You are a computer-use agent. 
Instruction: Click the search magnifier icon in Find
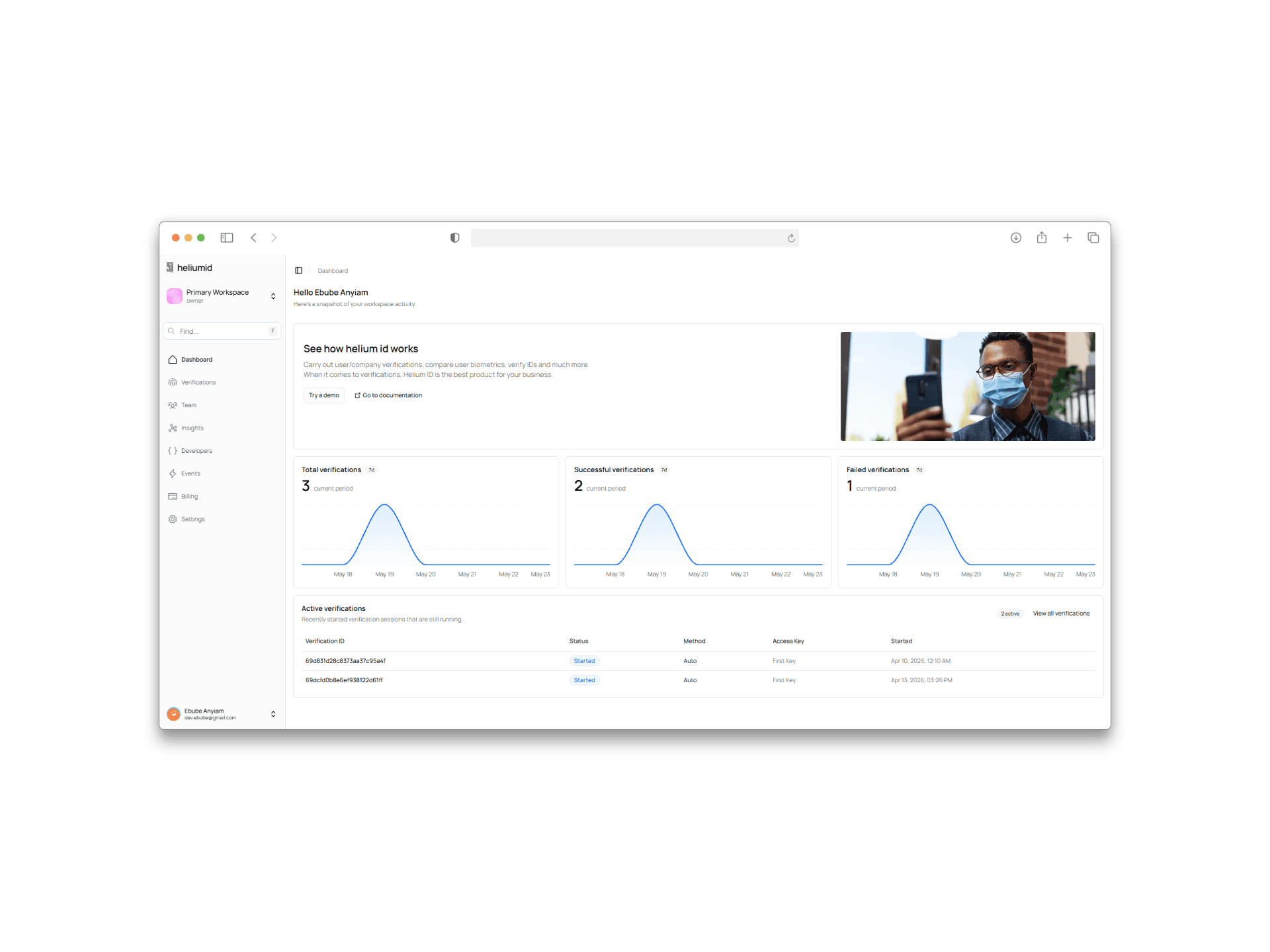point(171,331)
